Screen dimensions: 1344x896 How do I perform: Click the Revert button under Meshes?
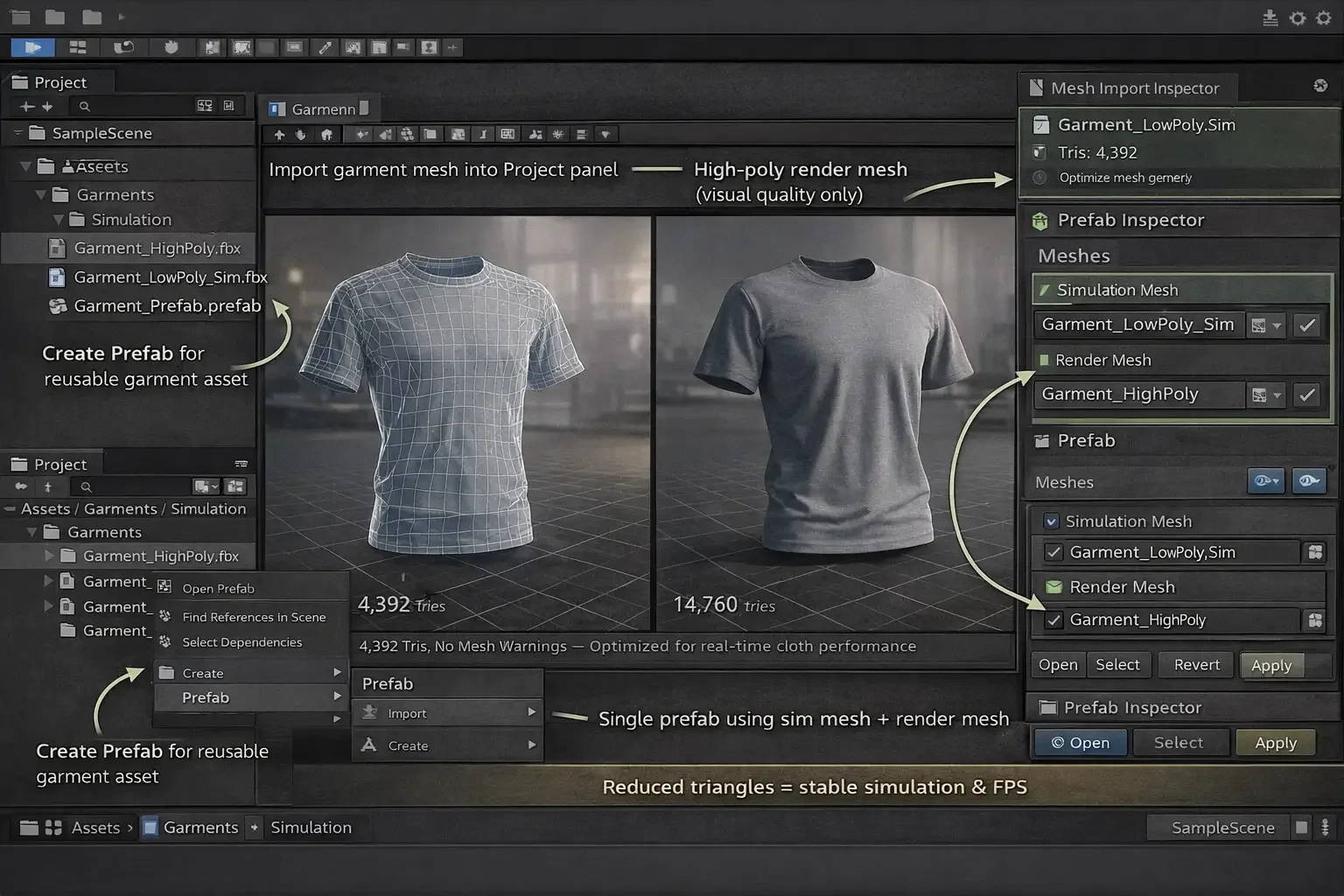pyautogui.click(x=1195, y=664)
